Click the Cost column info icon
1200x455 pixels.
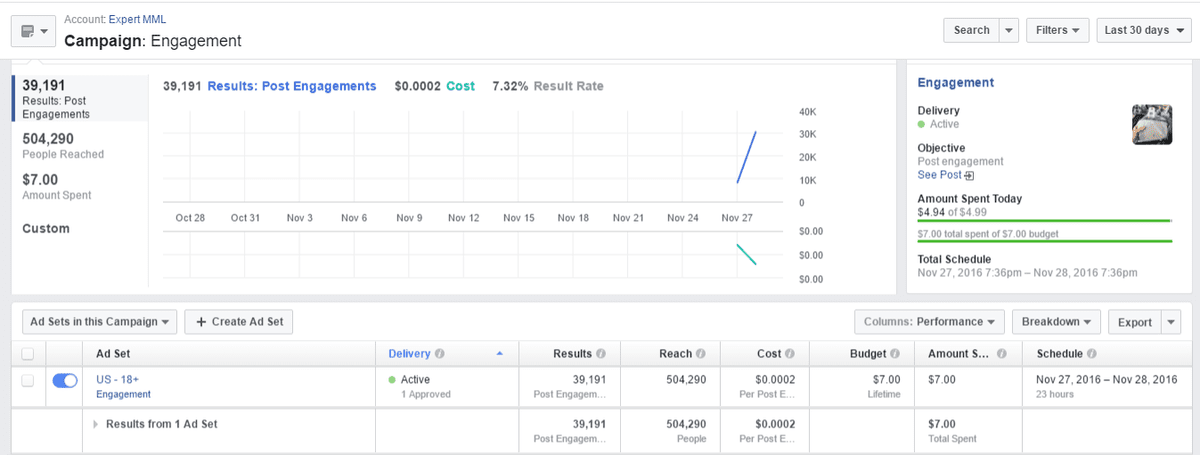[x=790, y=354]
